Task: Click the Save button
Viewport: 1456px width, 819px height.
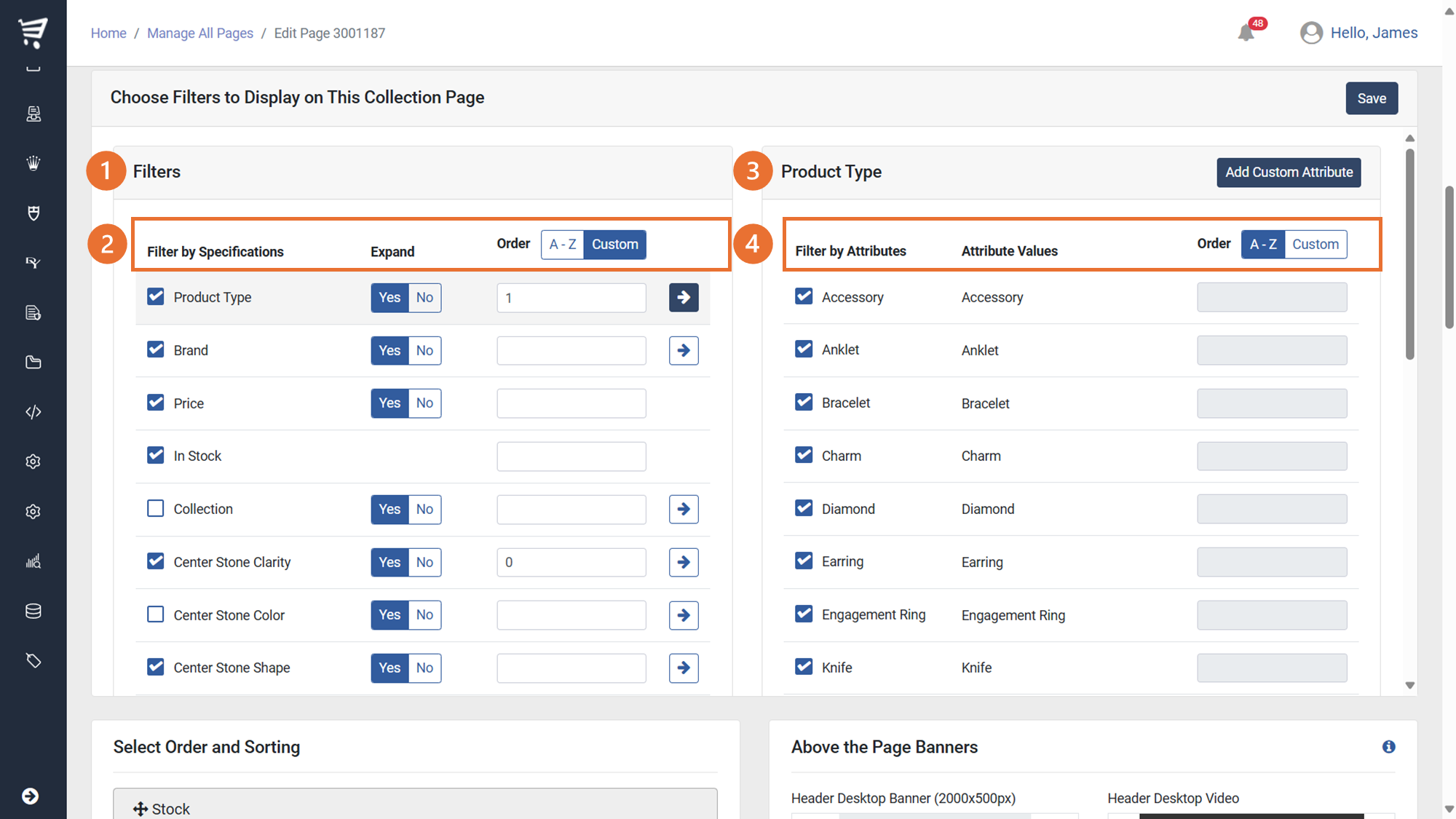Action: tap(1371, 98)
